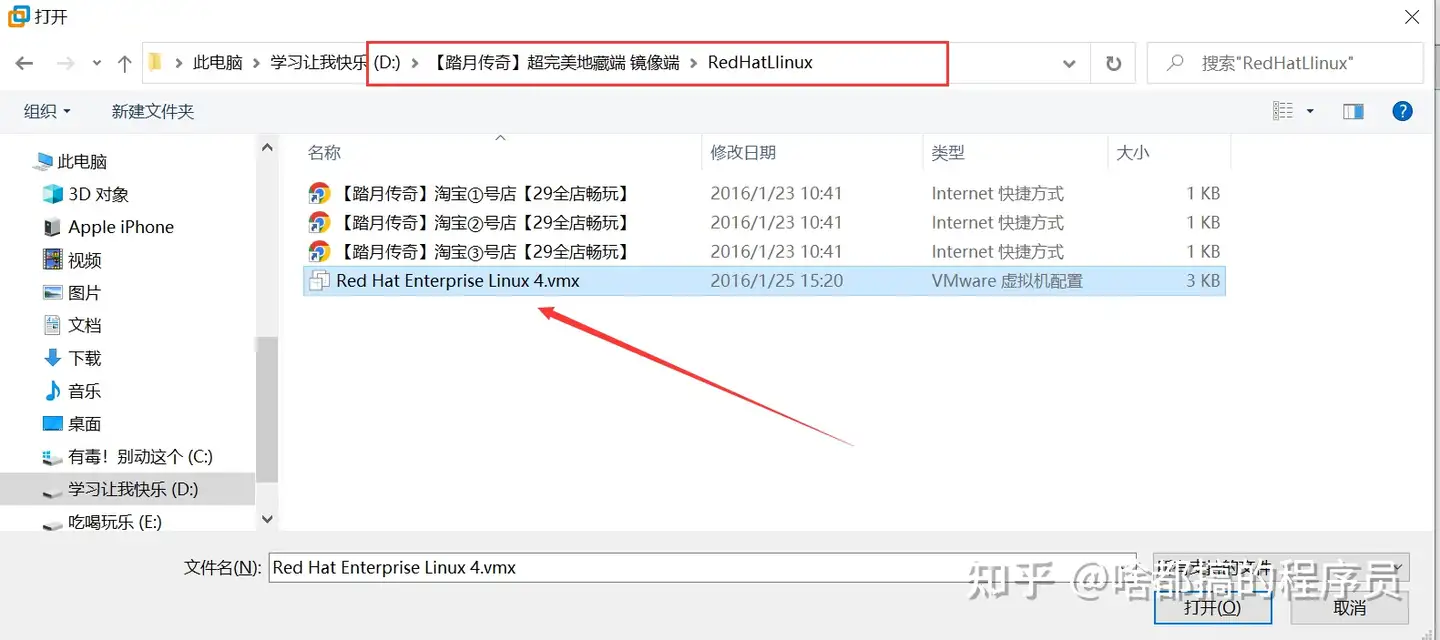Select 淘宝③号店 shortcut file
The height and width of the screenshot is (640, 1440).
coord(764,252)
